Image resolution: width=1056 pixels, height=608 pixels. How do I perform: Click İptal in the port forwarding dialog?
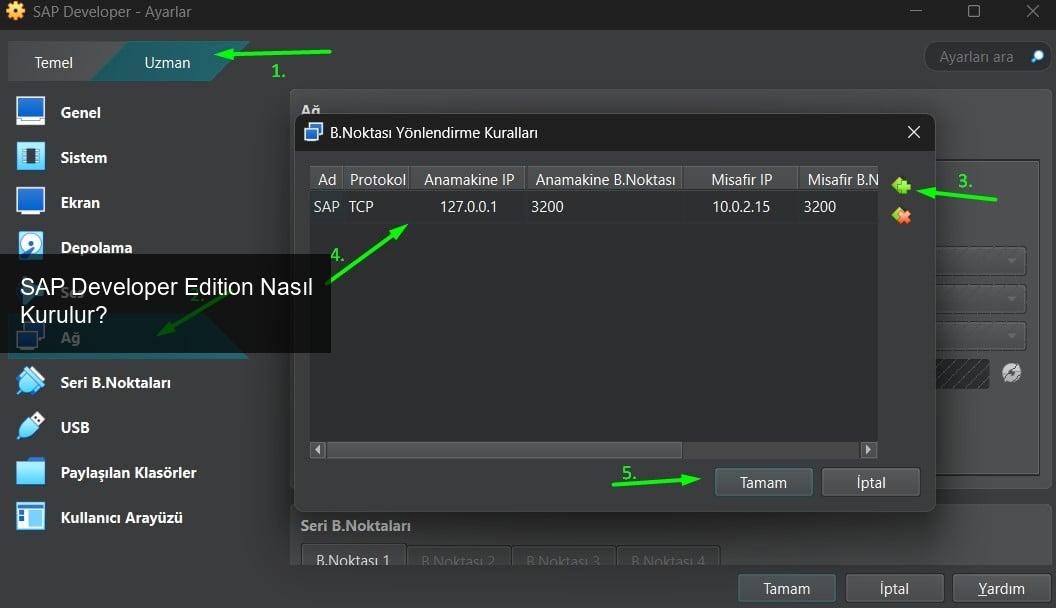point(870,482)
